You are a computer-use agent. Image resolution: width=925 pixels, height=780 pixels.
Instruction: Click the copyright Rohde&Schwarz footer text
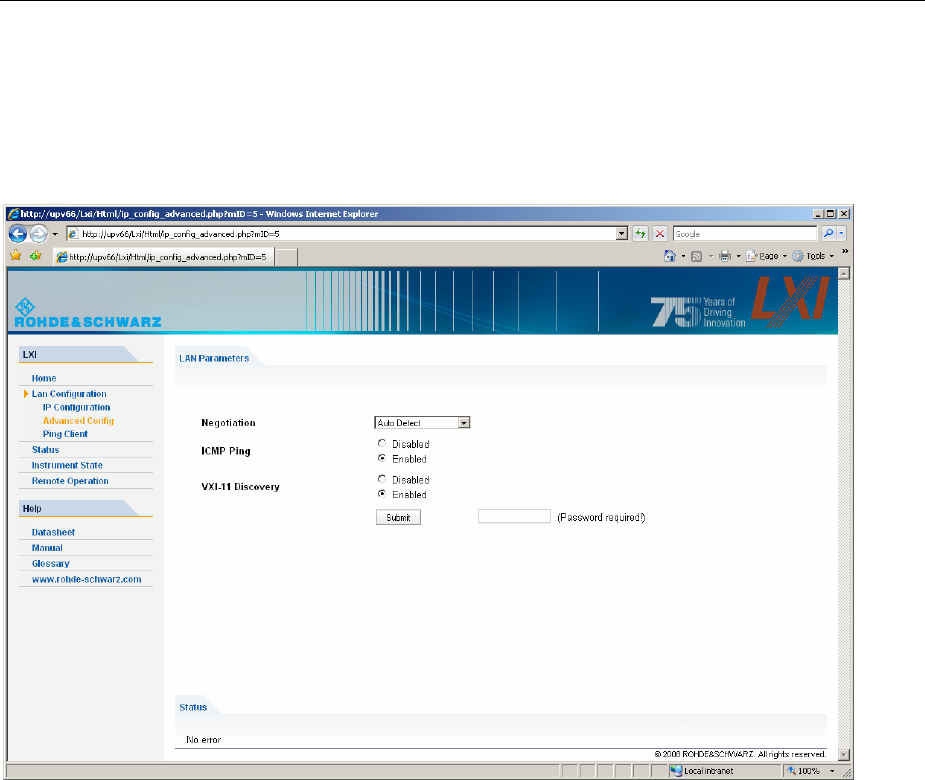pos(740,754)
